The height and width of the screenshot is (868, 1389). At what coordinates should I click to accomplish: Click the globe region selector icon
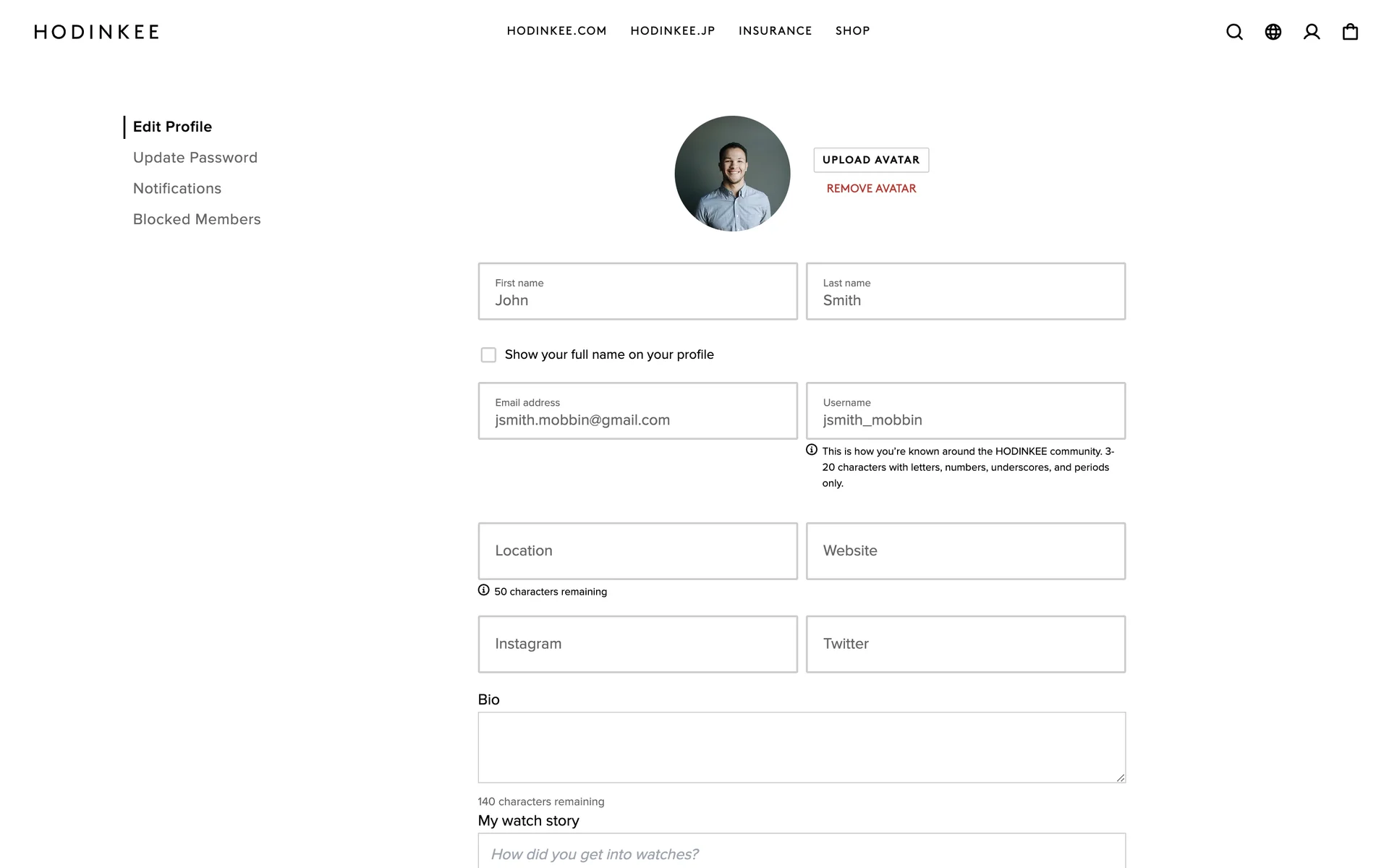click(1273, 32)
